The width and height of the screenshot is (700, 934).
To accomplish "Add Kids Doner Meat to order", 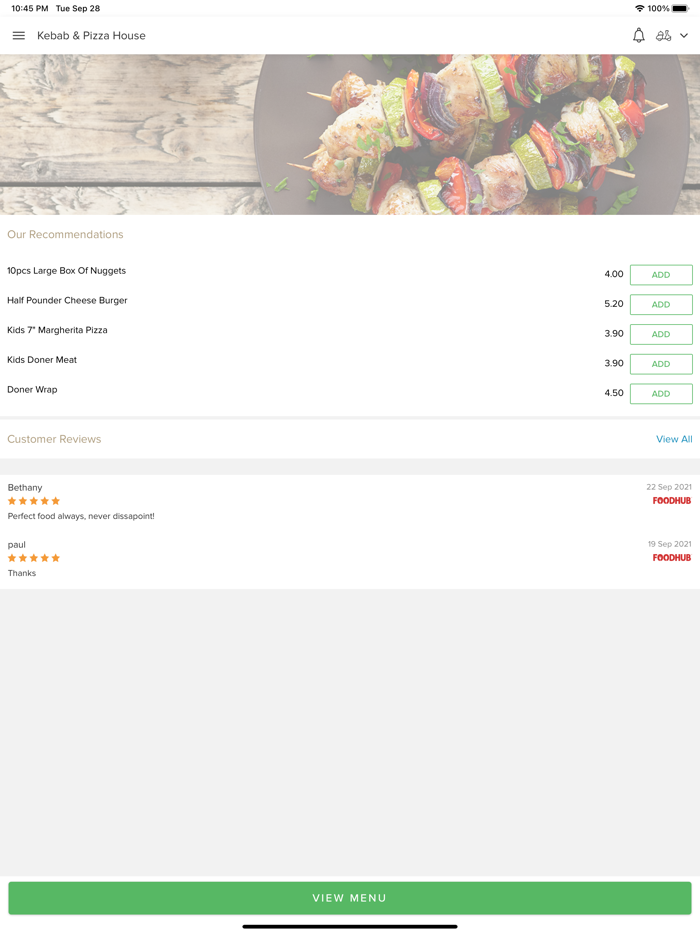I will 661,364.
